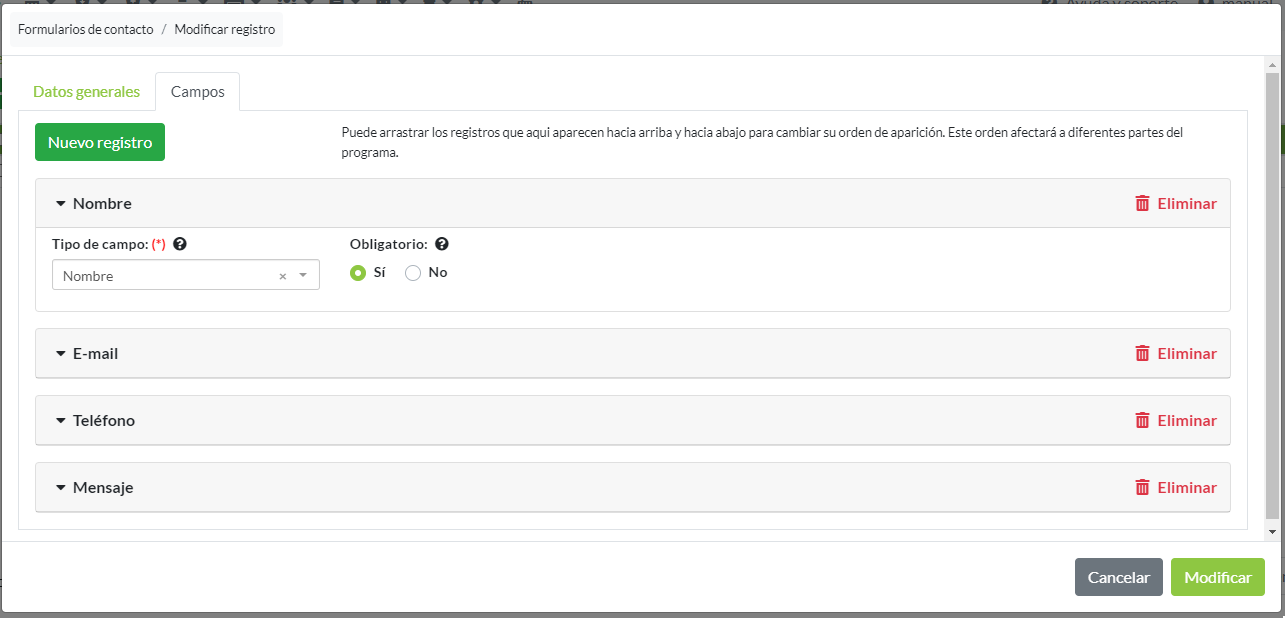Expand the E-mail field section

(61, 354)
